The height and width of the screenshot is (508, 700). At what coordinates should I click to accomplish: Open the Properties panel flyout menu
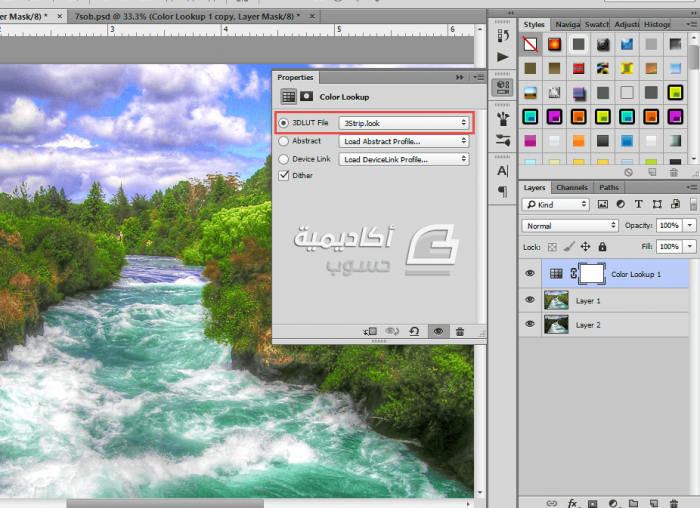click(x=479, y=77)
